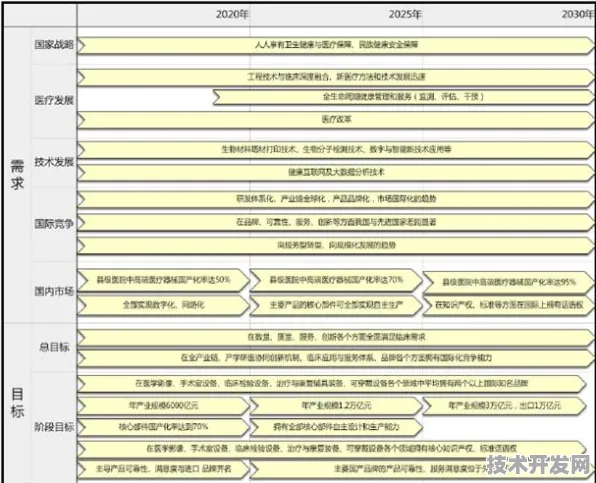
Task: Click the bar starting 全生命周期健康管理和服务
Action: point(404,97)
